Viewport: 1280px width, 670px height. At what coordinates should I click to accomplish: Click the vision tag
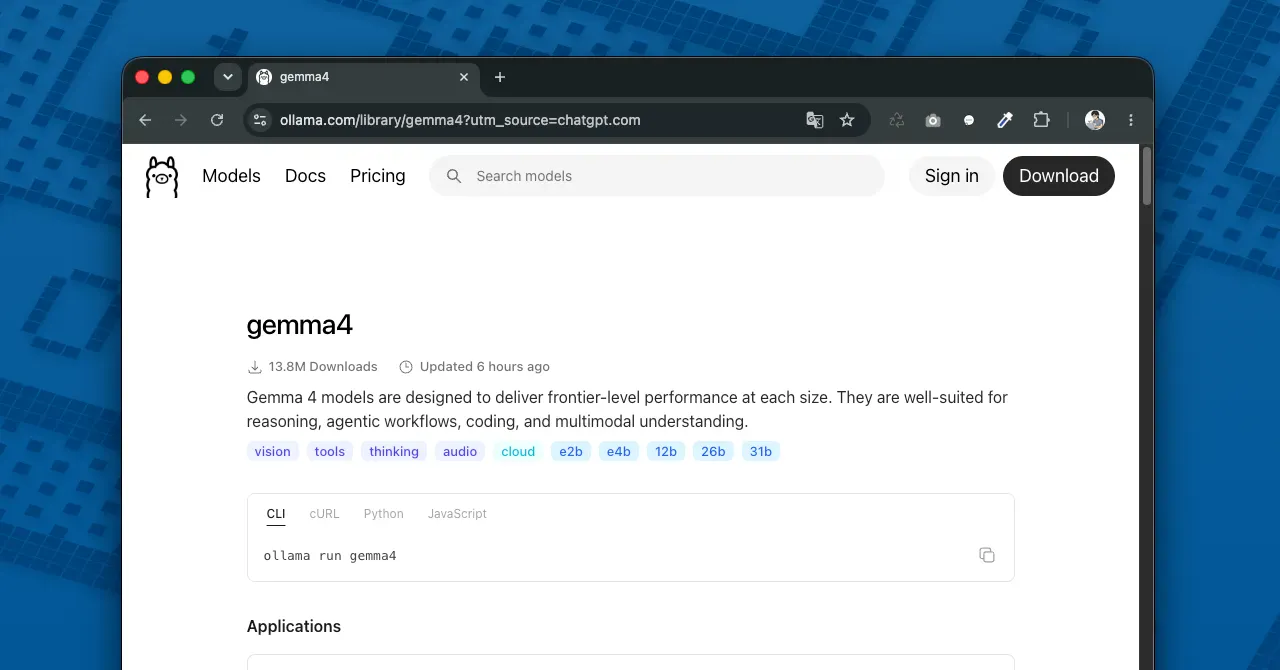273,452
